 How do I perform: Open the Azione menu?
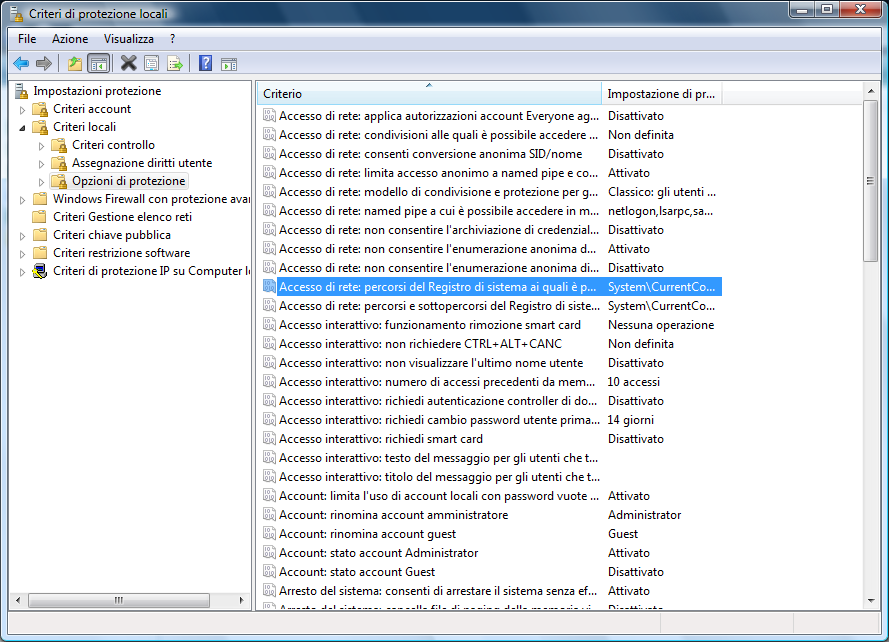[70, 38]
